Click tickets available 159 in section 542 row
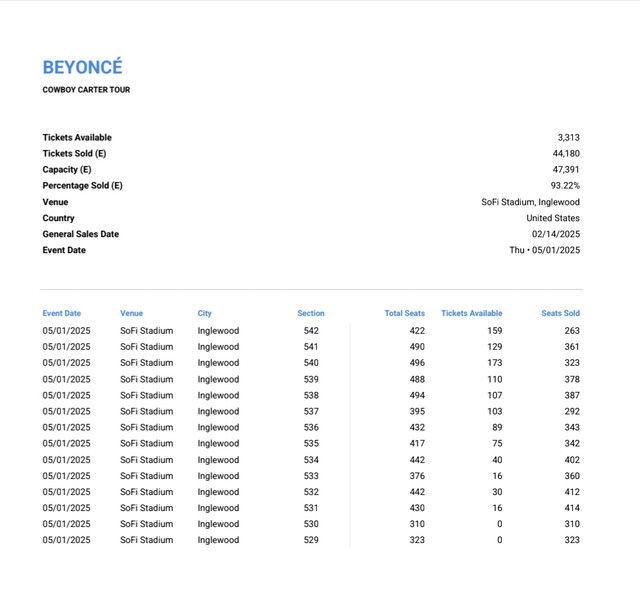Viewport: 640px width, 606px height. (495, 331)
